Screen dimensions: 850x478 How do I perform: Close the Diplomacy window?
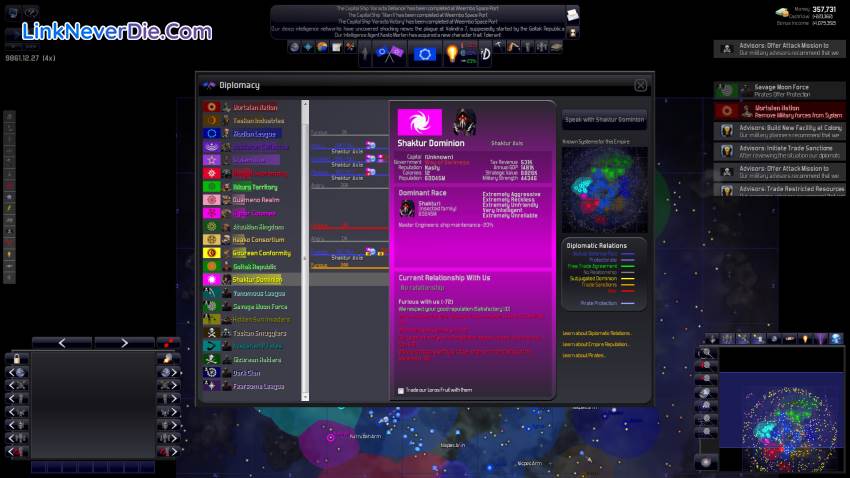point(640,86)
